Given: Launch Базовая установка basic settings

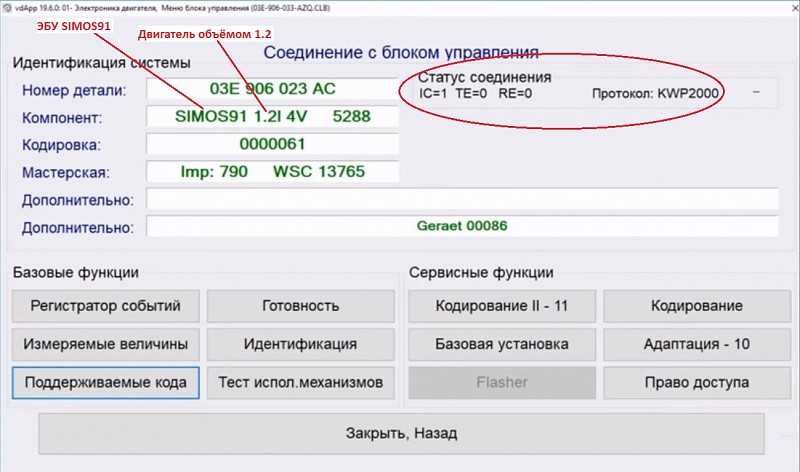Looking at the screenshot, I should (502, 344).
